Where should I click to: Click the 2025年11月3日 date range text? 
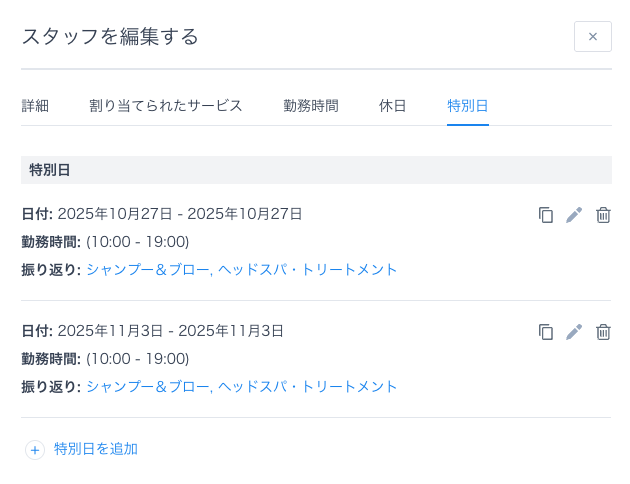(171, 331)
